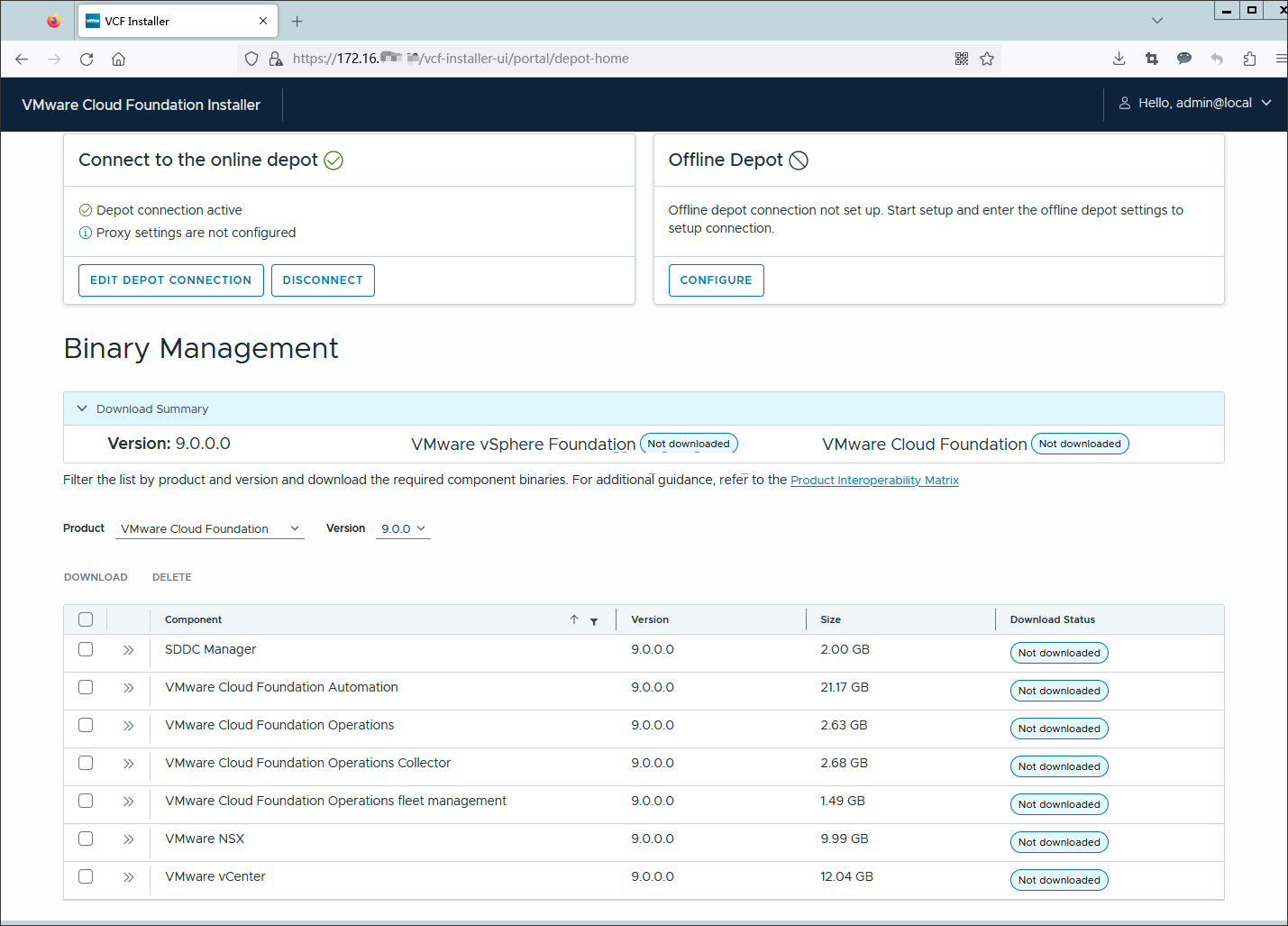Open the Hello, admin@local user menu
The height and width of the screenshot is (926, 1288).
click(1194, 104)
